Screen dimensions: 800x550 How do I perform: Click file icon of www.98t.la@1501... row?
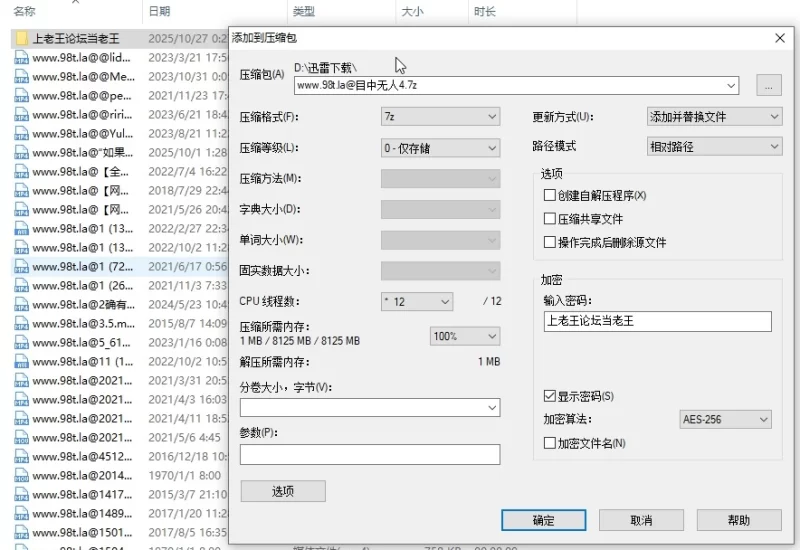click(x=21, y=533)
